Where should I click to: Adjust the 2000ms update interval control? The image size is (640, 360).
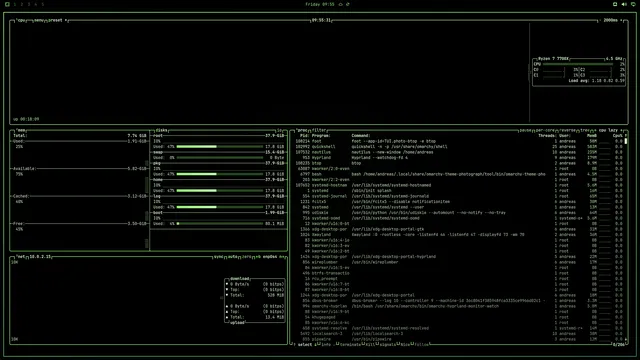612,20
